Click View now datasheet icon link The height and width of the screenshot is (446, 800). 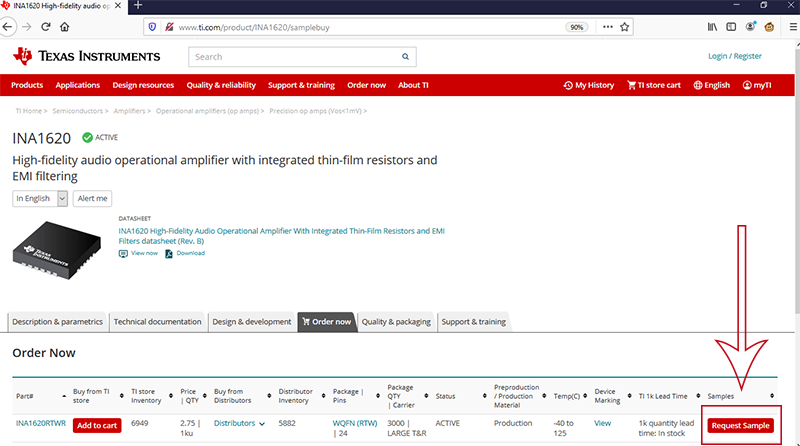[138, 253]
